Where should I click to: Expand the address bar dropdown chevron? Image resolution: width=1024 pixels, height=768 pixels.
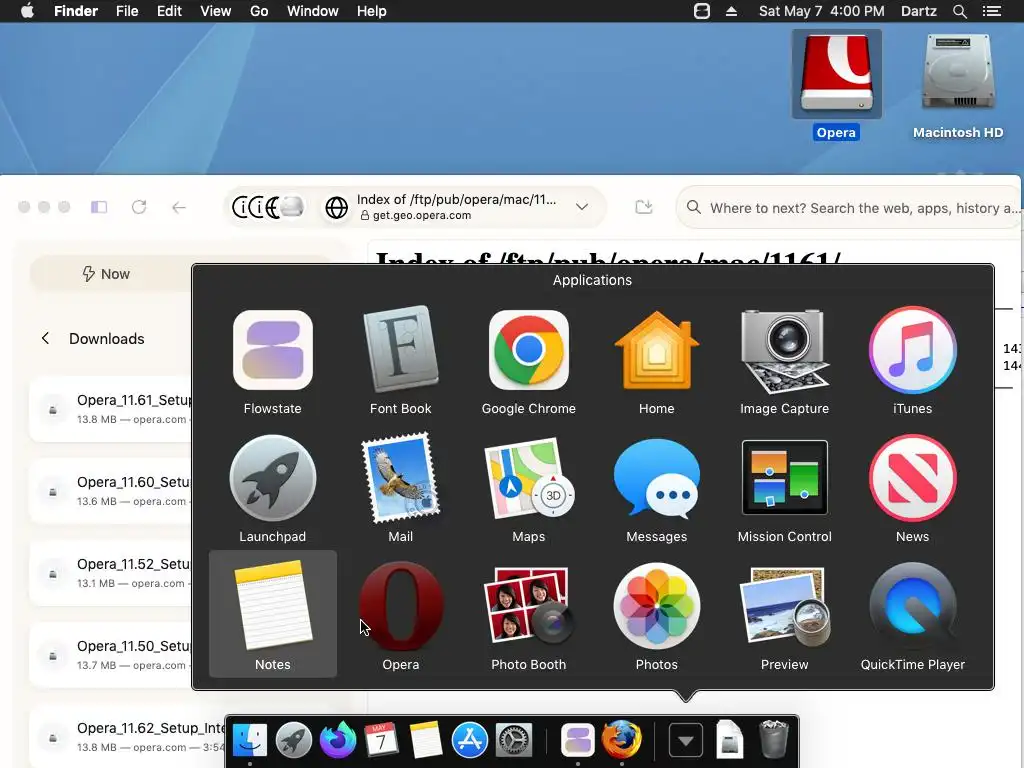click(582, 207)
